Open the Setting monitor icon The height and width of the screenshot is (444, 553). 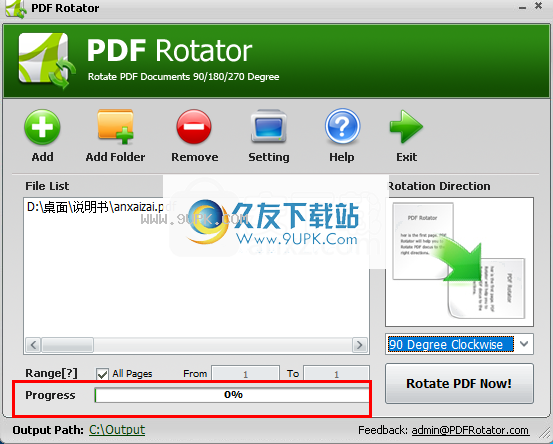[269, 126]
